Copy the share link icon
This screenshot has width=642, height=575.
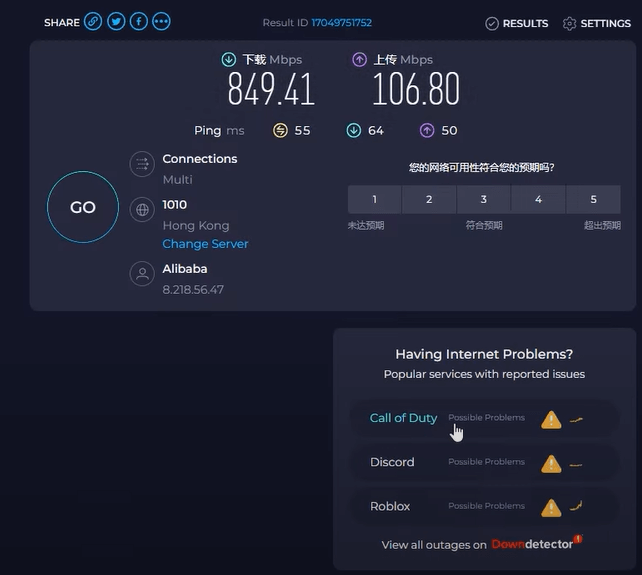(93, 21)
